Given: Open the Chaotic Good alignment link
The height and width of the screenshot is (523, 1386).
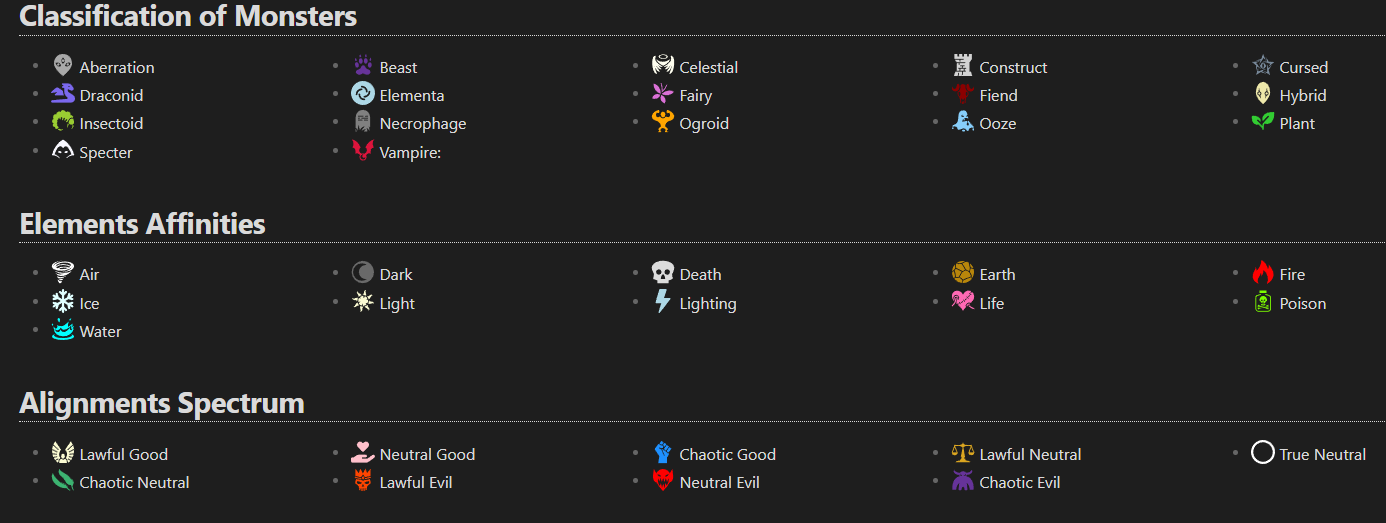Looking at the screenshot, I should point(728,454).
